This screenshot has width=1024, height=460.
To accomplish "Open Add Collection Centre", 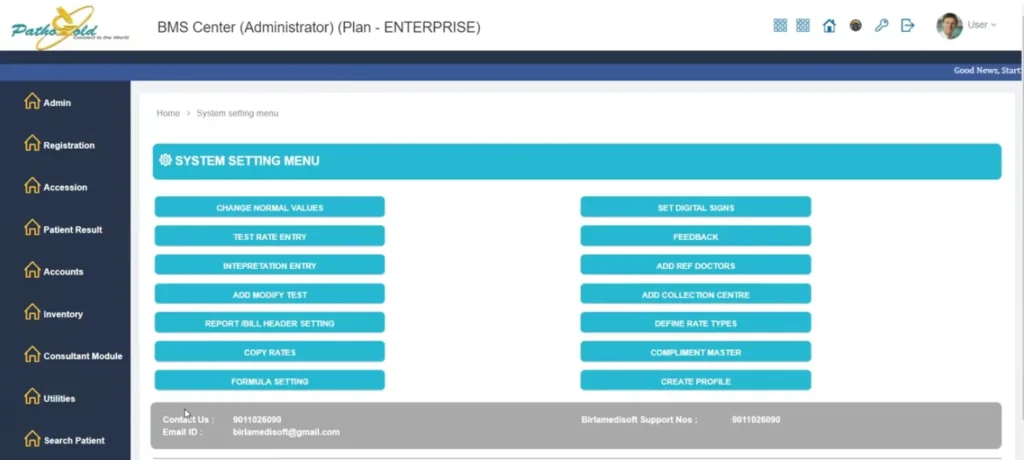I will point(696,294).
